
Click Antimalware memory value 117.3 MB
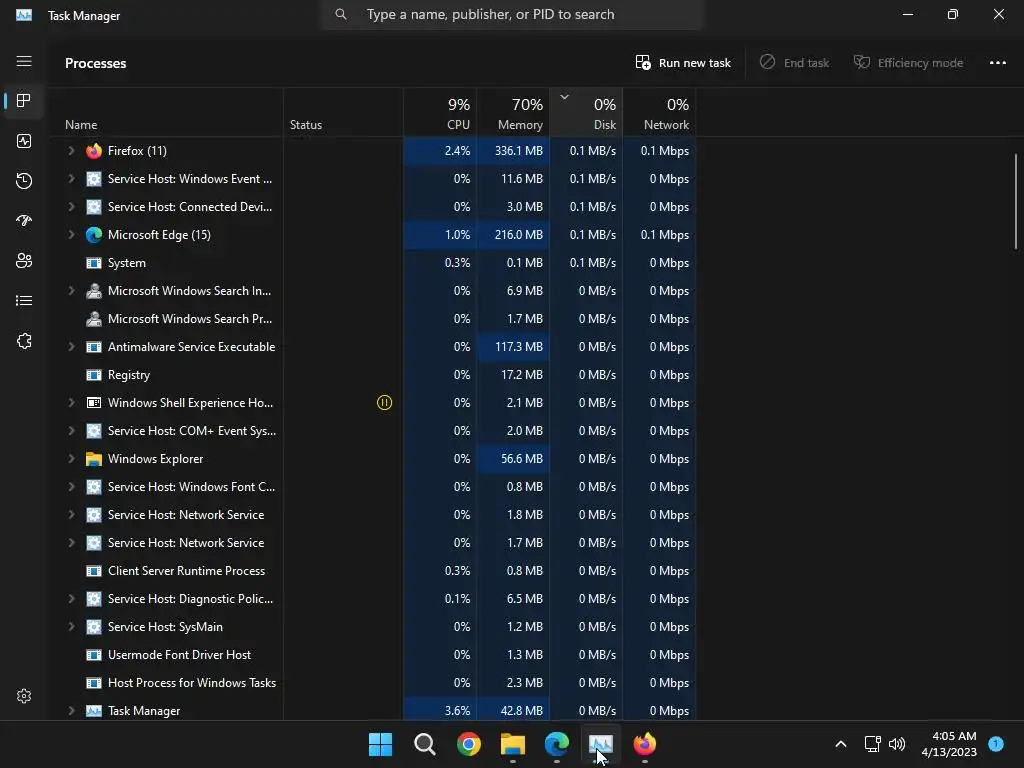point(519,347)
